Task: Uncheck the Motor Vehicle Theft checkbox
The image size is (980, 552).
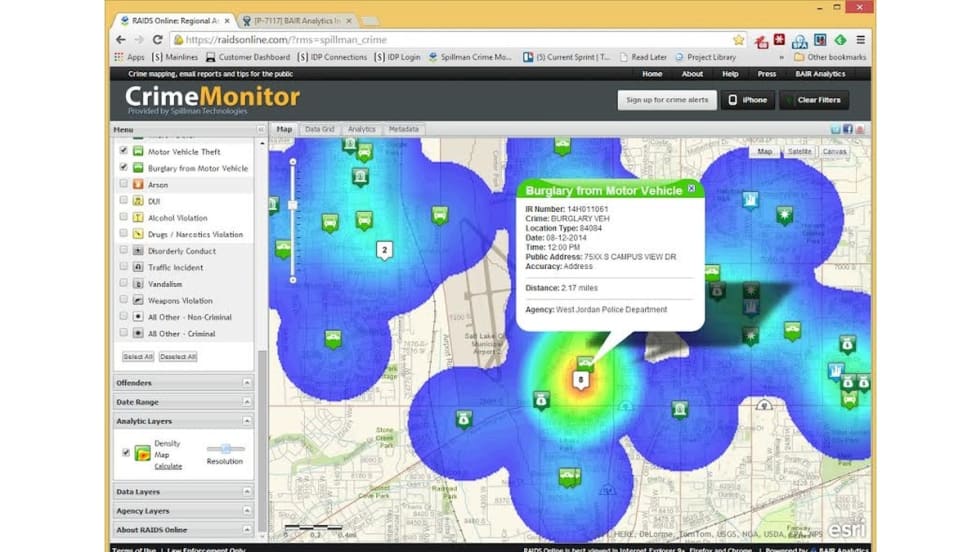Action: tap(124, 152)
